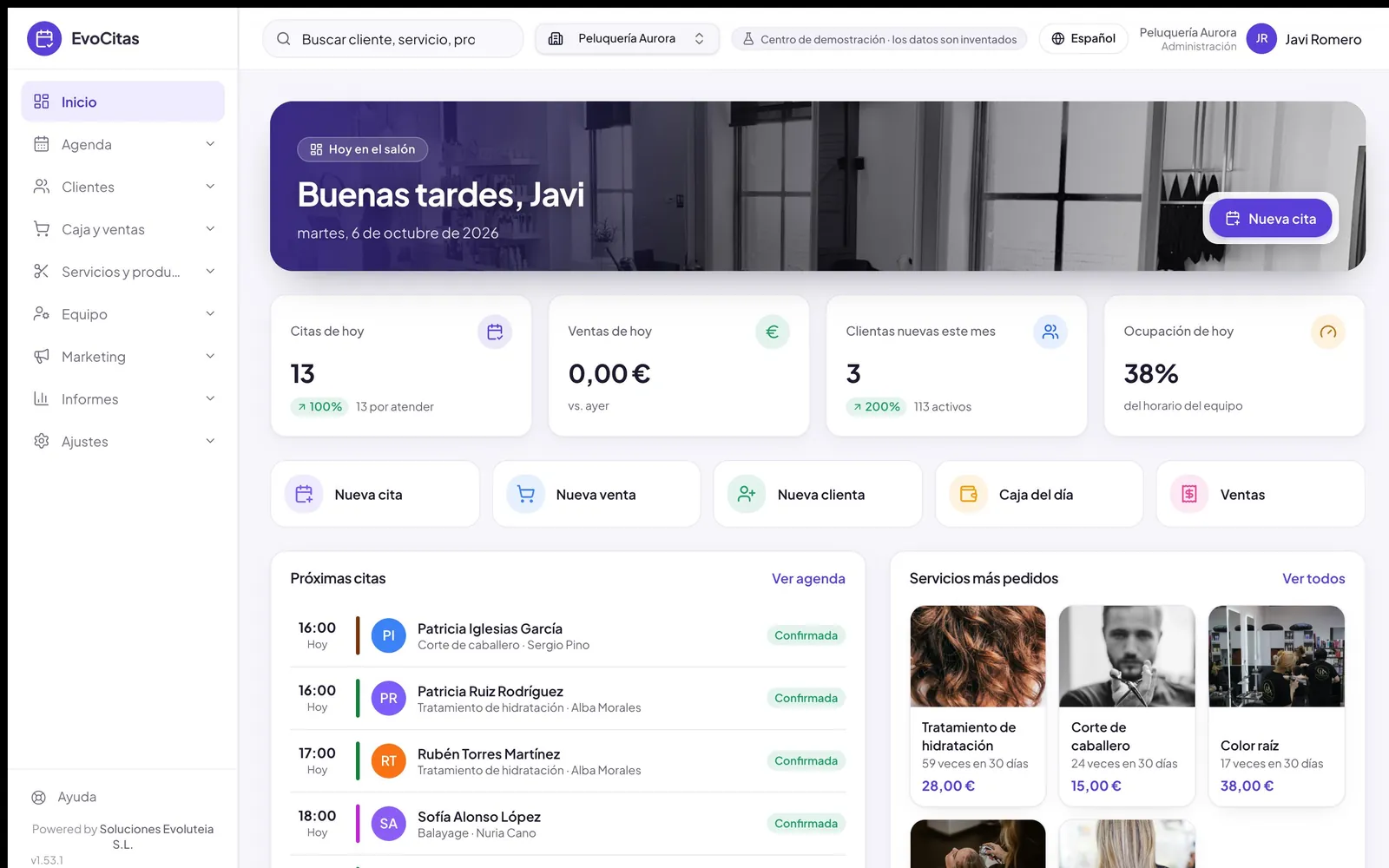Focus the Buscar cliente search field
Image resolution: width=1389 pixels, height=868 pixels.
(x=393, y=39)
